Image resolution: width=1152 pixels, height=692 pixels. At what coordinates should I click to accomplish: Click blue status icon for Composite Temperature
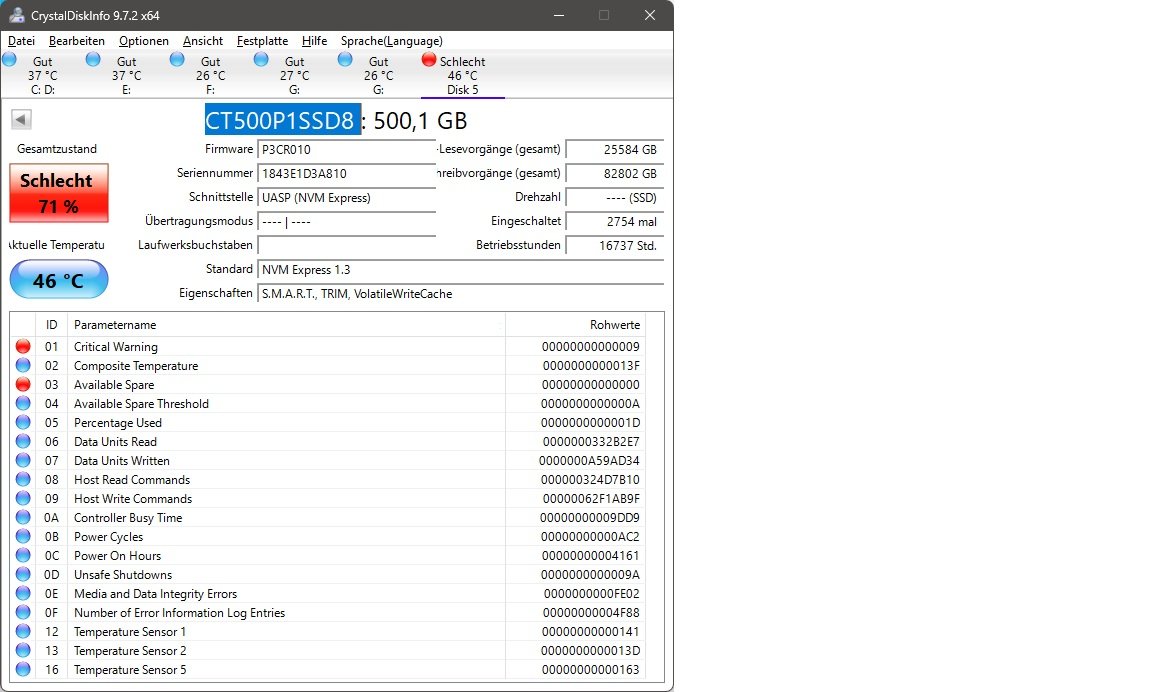pyautogui.click(x=23, y=366)
